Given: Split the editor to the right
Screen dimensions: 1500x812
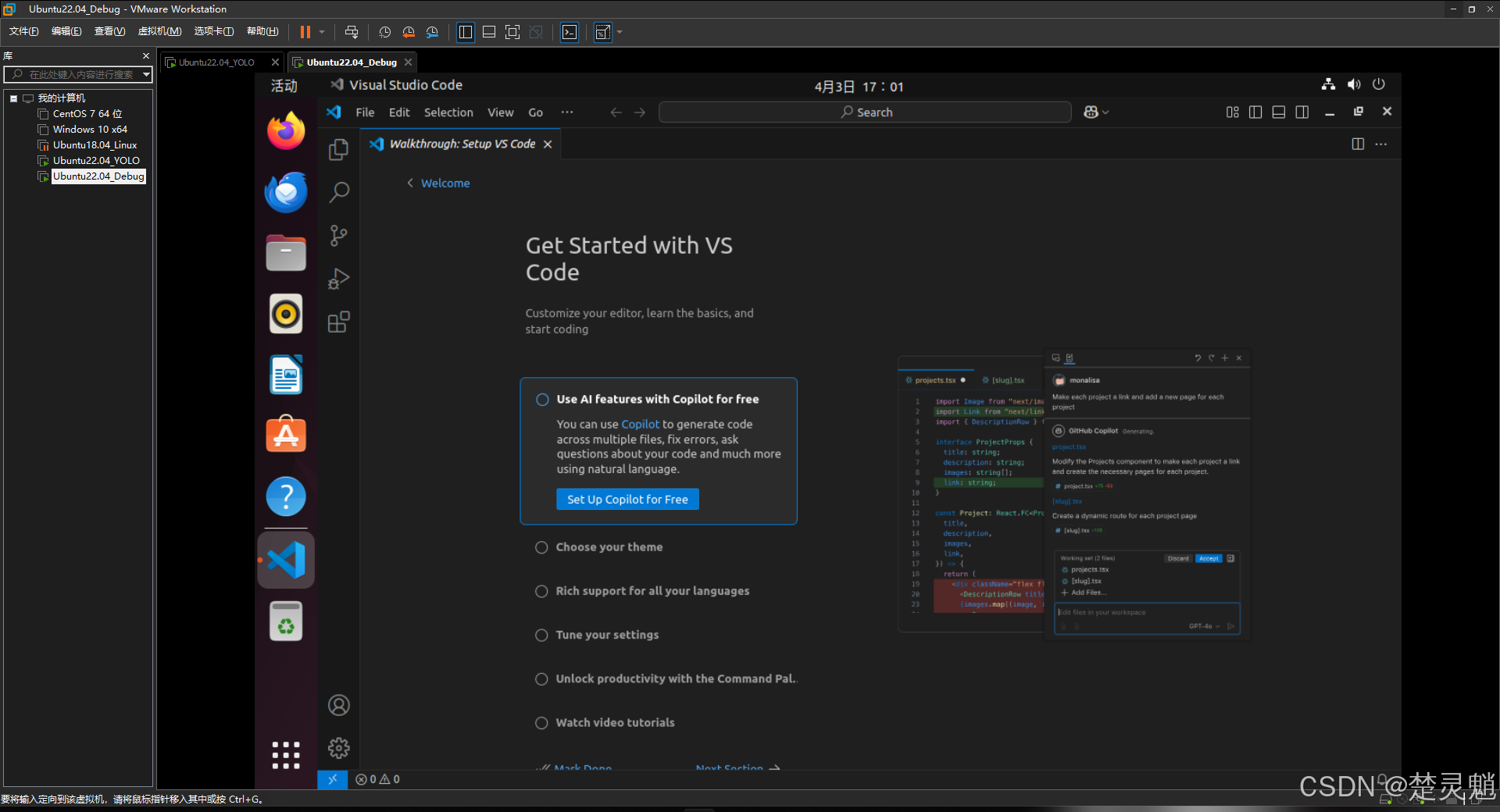Looking at the screenshot, I should (x=1358, y=144).
